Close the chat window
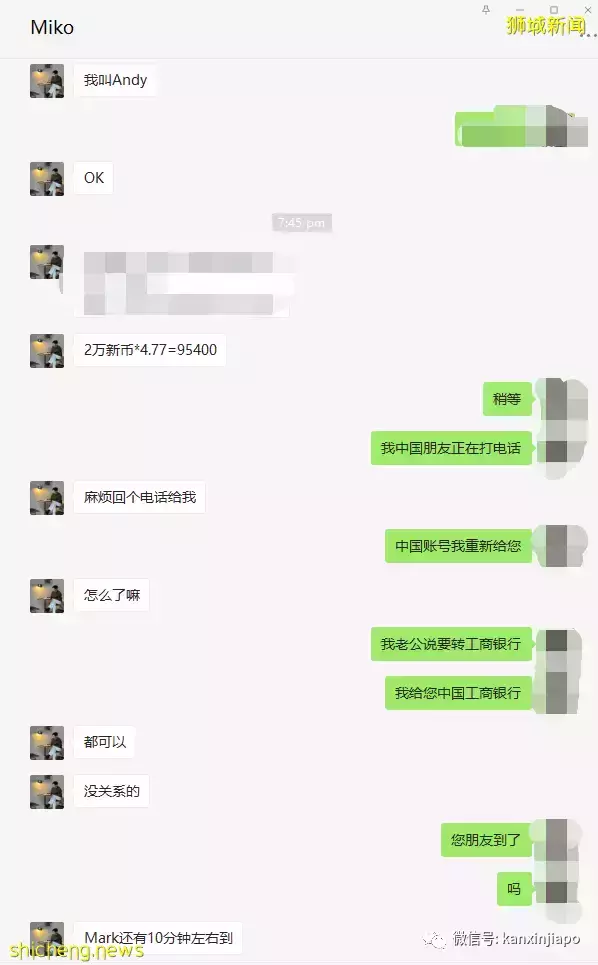The width and height of the screenshot is (598, 965). 588,9
